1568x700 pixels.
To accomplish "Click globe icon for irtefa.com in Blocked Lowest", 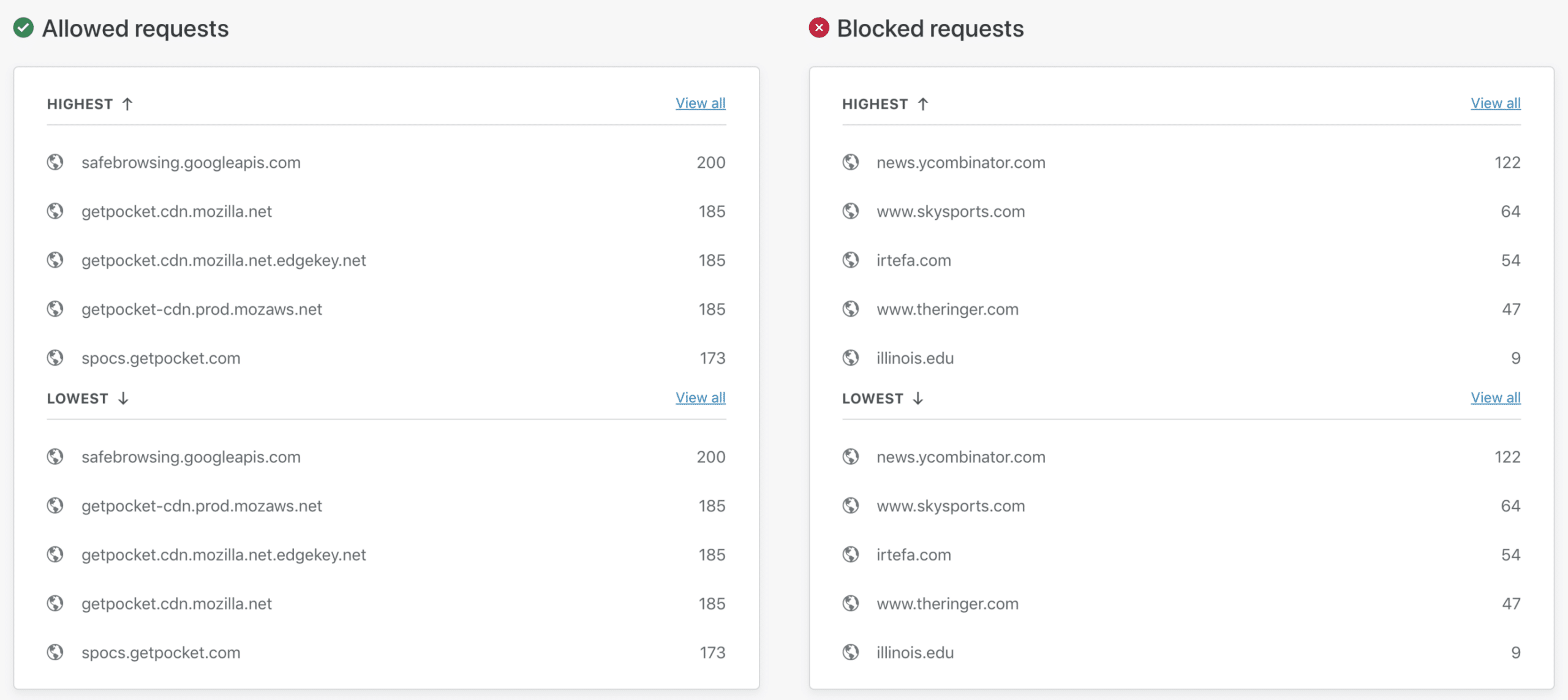I will pyautogui.click(x=851, y=555).
